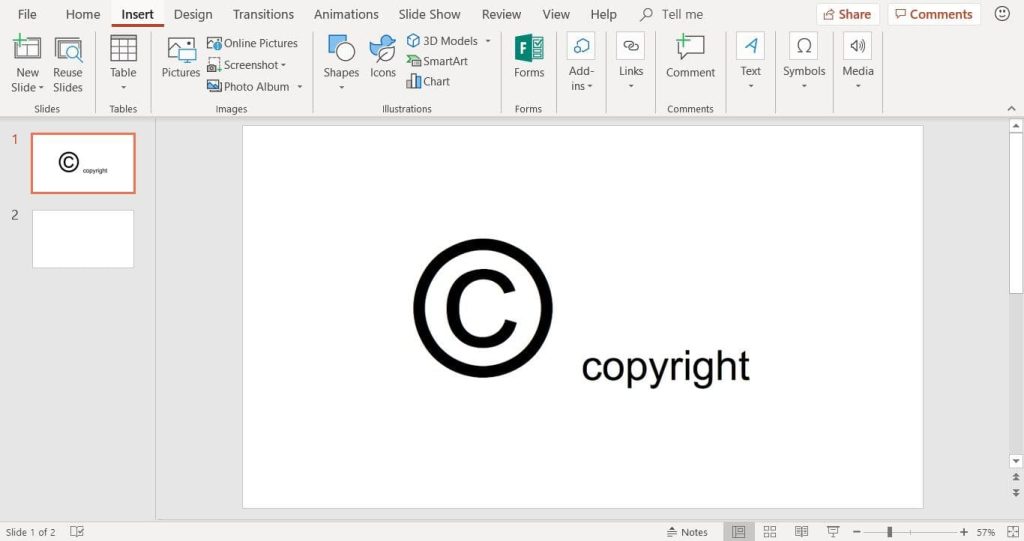This screenshot has height=541, width=1024.
Task: Click the zoom slider handle
Action: (x=889, y=532)
